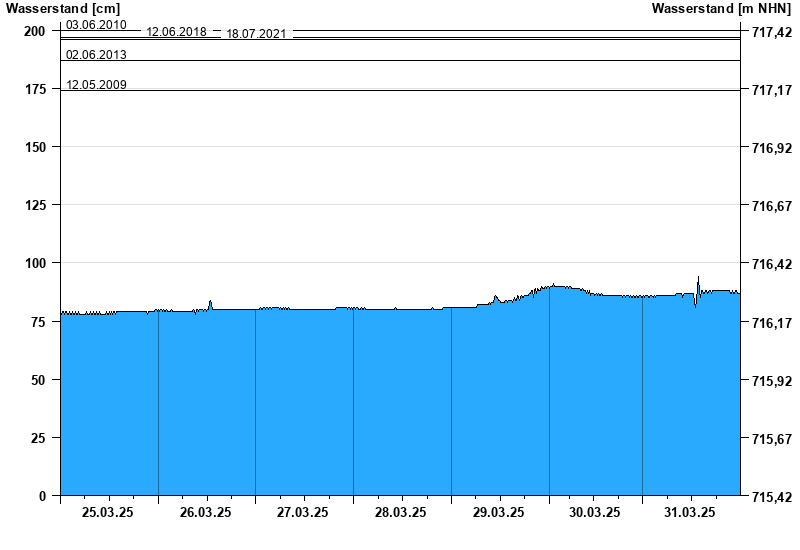
Task: Click the 25.03.25 date on x-axis
Action: pyautogui.click(x=107, y=512)
